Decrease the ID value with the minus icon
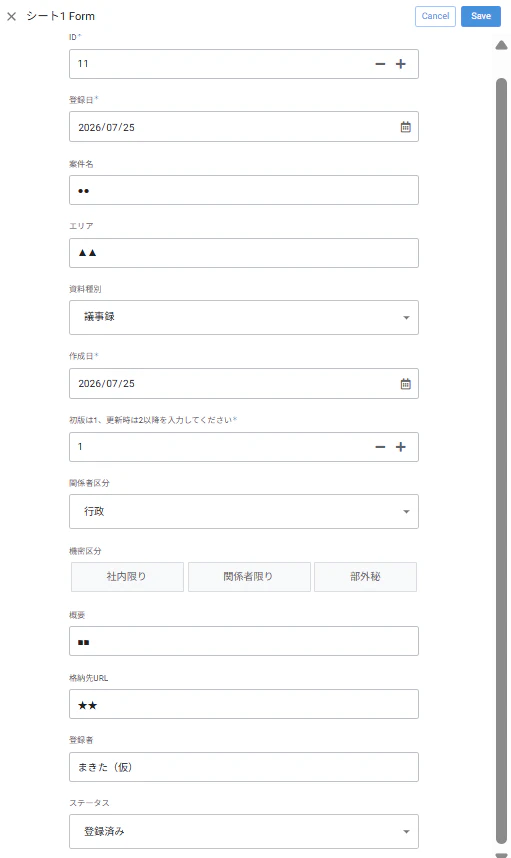The image size is (511, 858). pyautogui.click(x=380, y=64)
